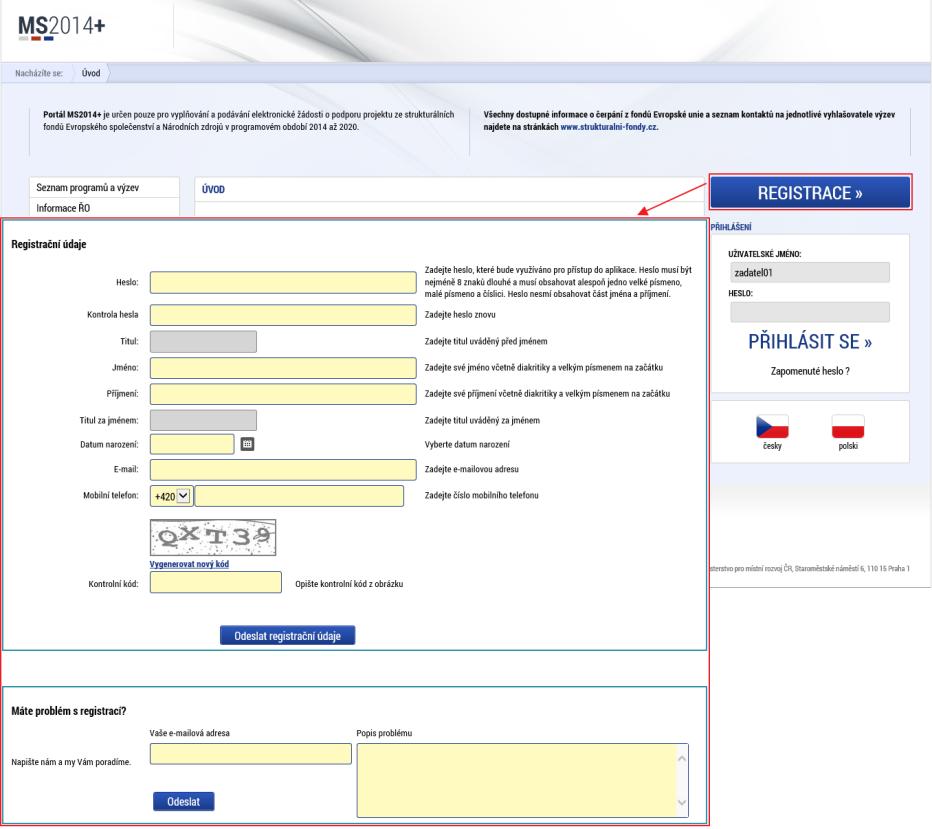932x829 pixels.
Task: Focus the Heslo registration field
Action: pyautogui.click(x=283, y=282)
